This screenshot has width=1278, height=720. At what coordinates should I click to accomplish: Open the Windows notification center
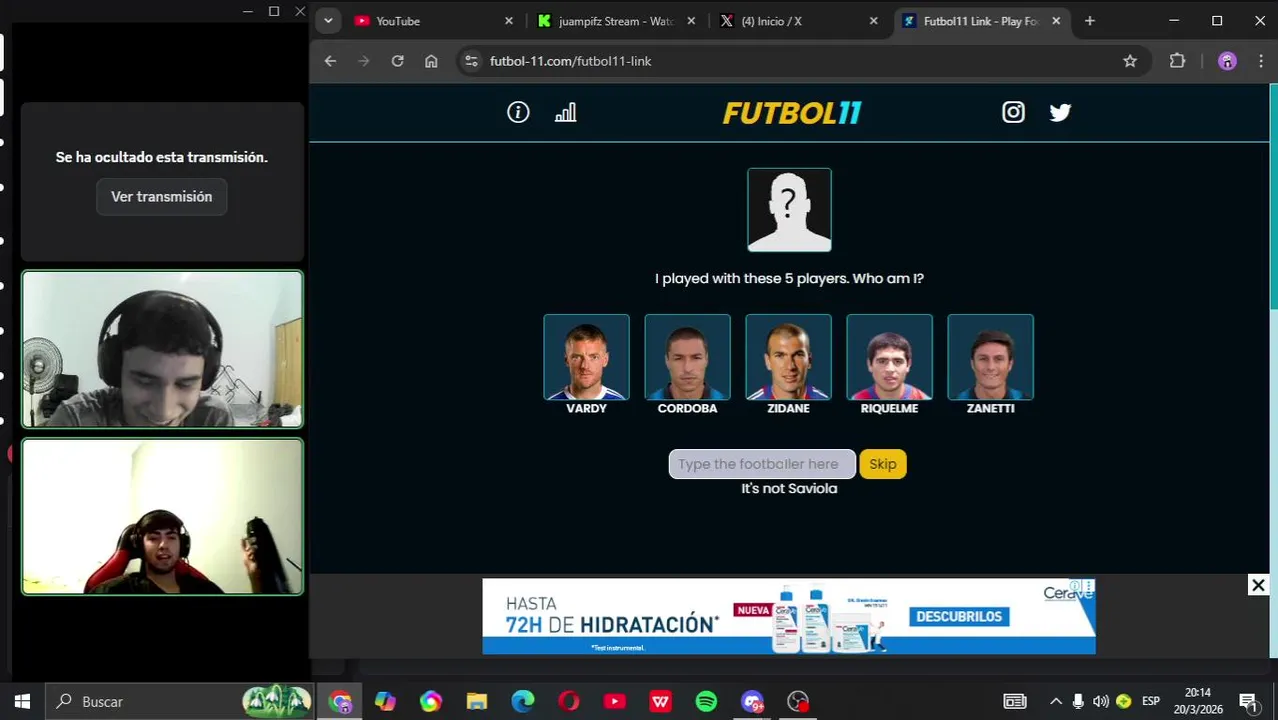(1248, 702)
